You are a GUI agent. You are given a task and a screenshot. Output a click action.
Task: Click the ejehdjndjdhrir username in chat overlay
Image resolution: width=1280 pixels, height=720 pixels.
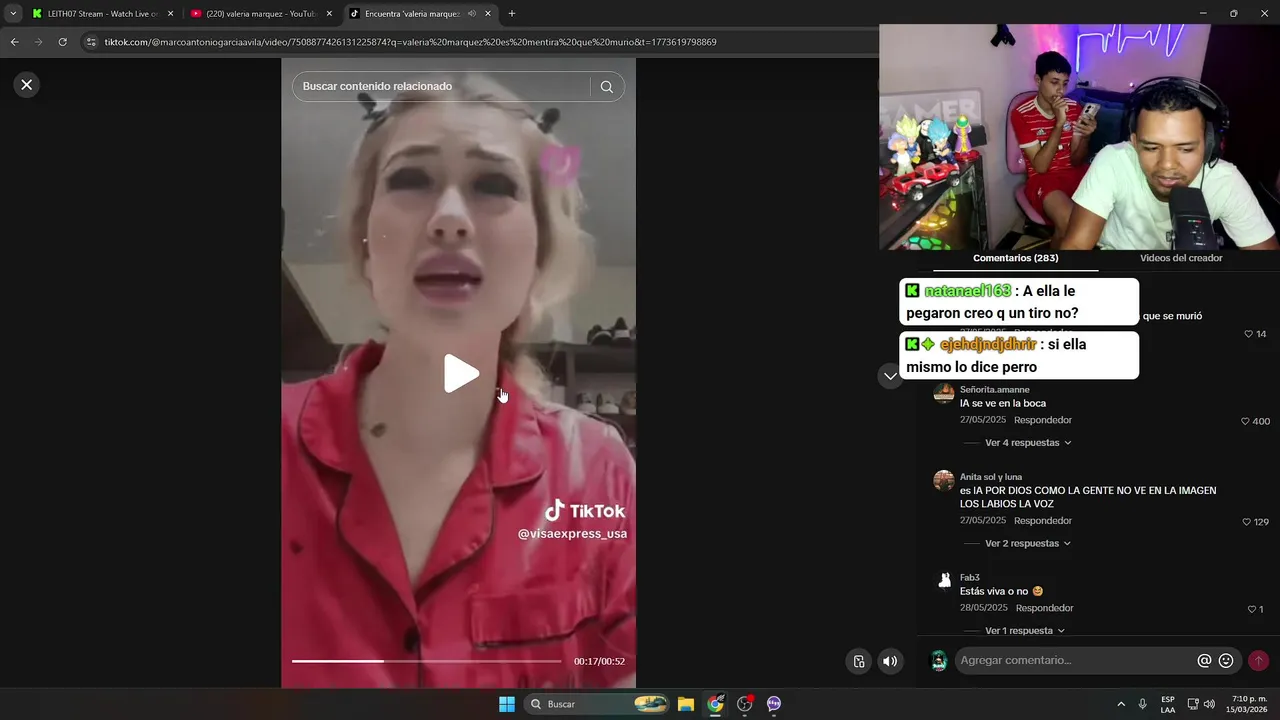click(x=988, y=344)
